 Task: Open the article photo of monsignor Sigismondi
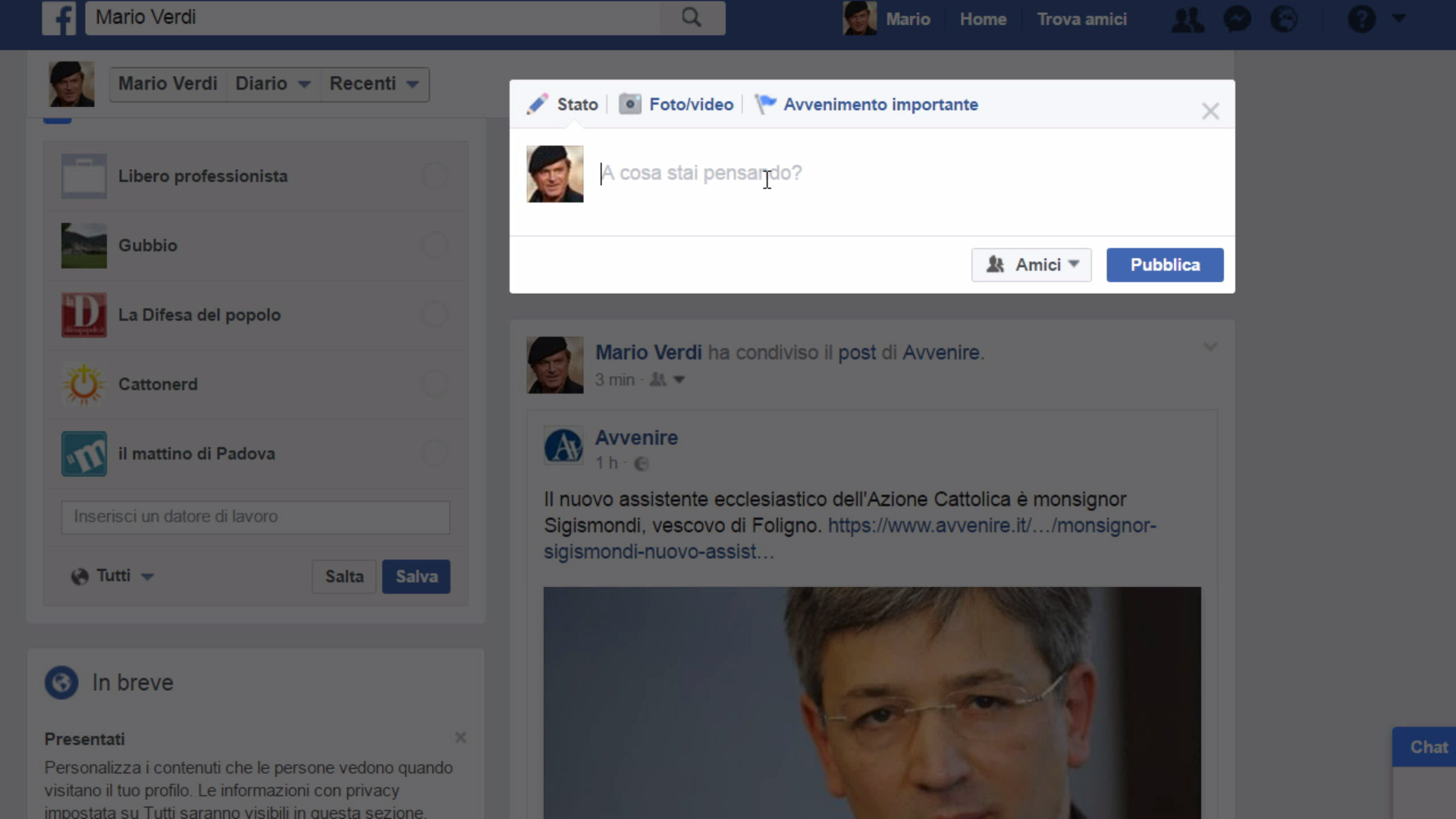(872, 702)
